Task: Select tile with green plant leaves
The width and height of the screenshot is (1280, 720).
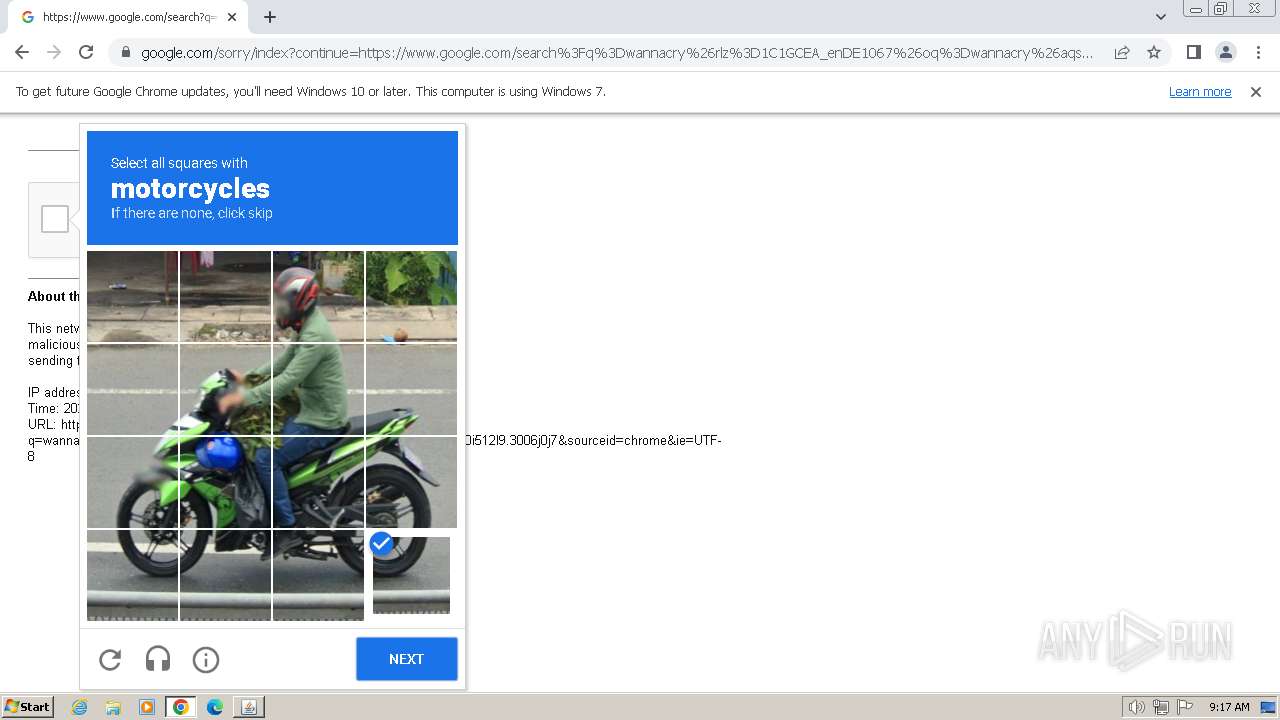Action: (x=411, y=296)
